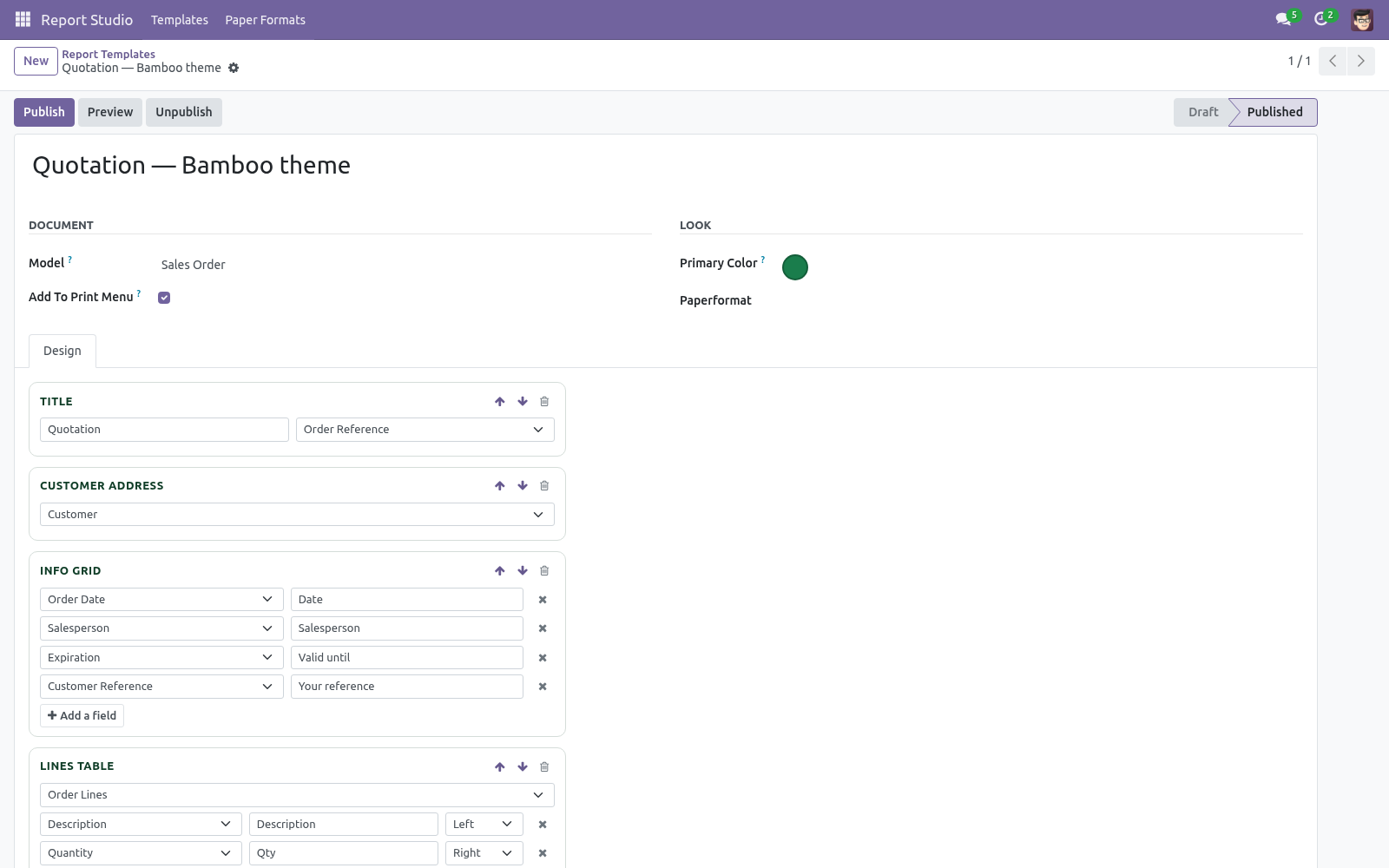Set status to Draft

point(1203,112)
